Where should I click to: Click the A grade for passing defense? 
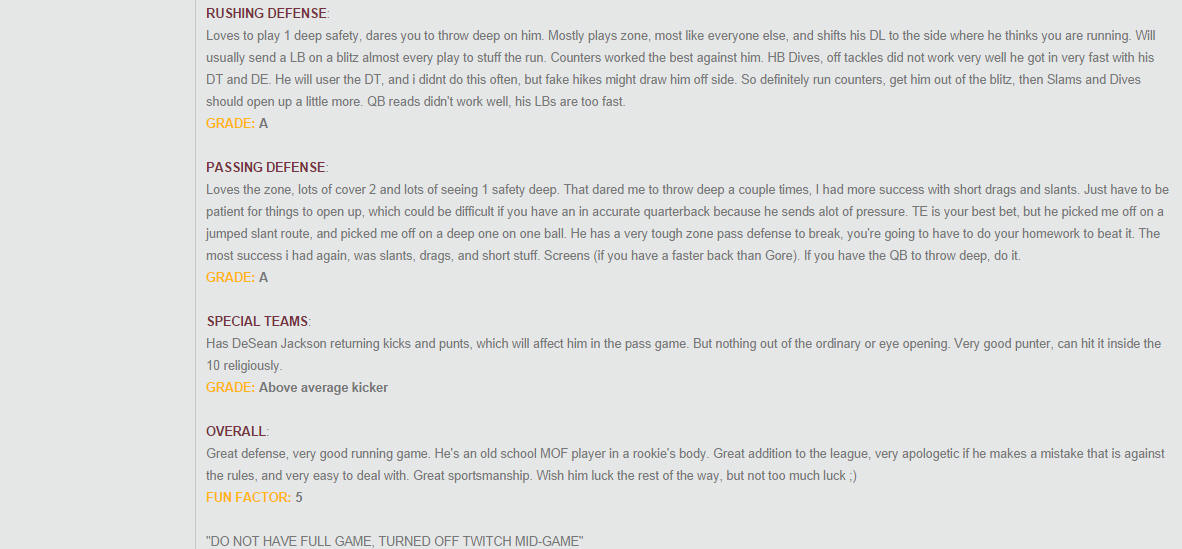tap(263, 278)
